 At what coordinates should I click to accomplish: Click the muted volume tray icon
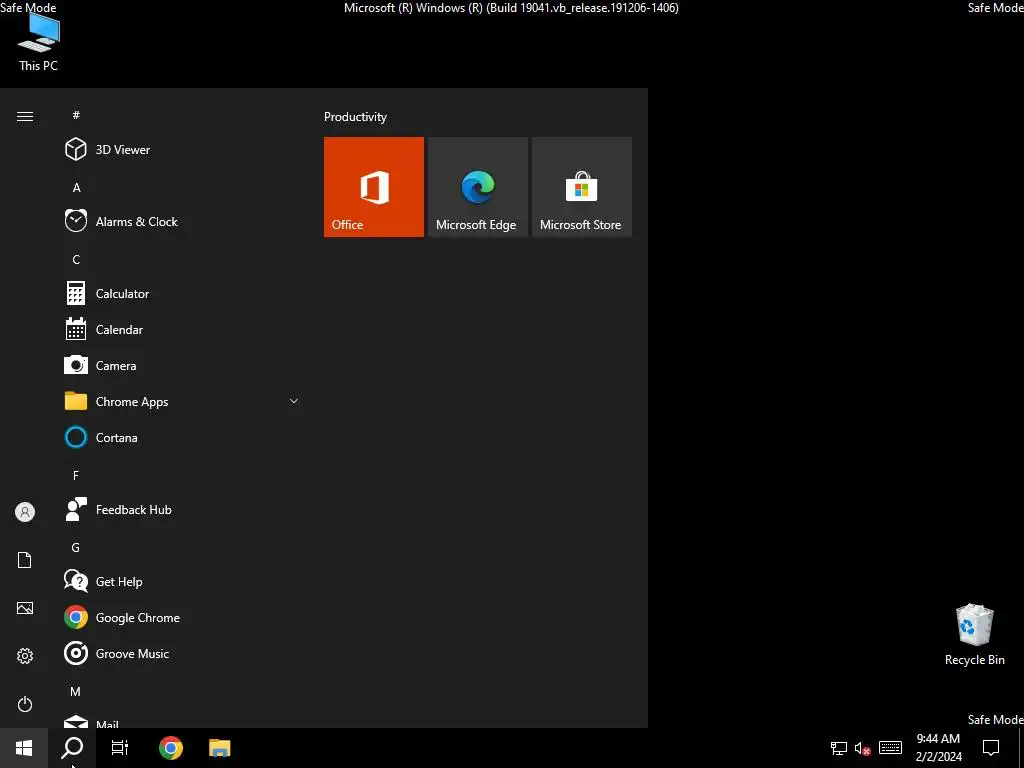point(863,748)
